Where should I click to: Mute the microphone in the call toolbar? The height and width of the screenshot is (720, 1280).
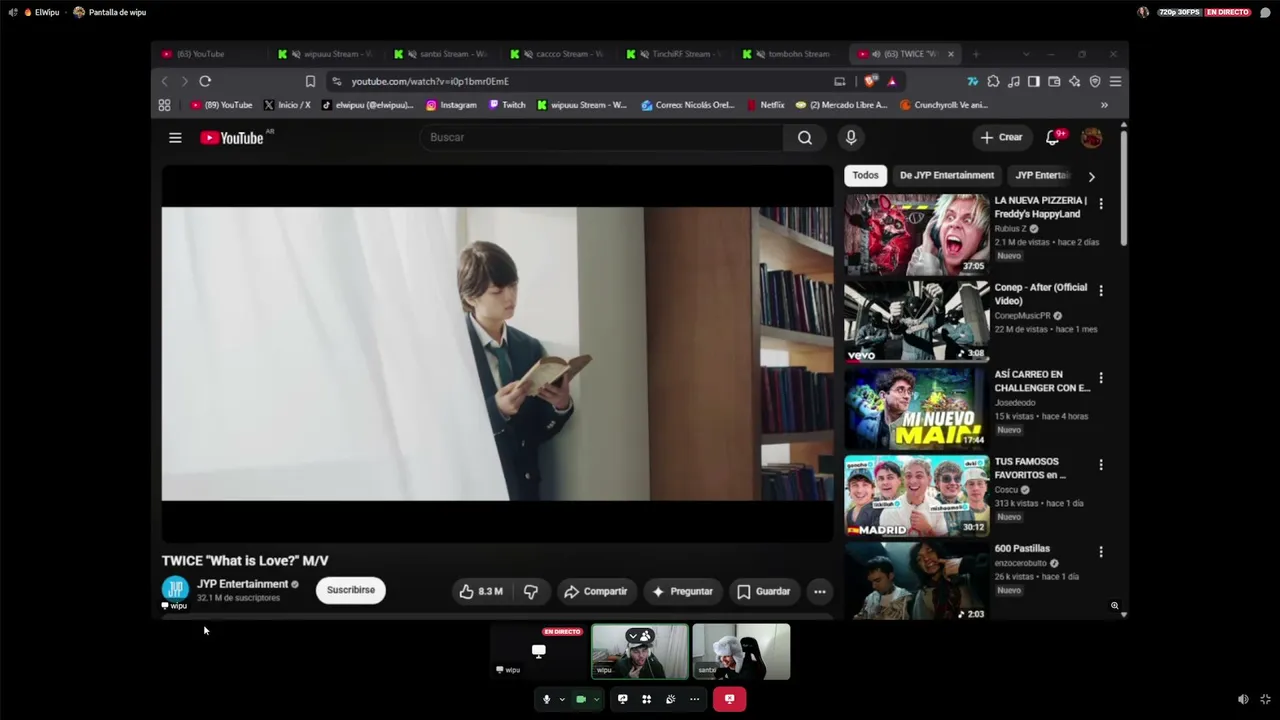tap(546, 699)
